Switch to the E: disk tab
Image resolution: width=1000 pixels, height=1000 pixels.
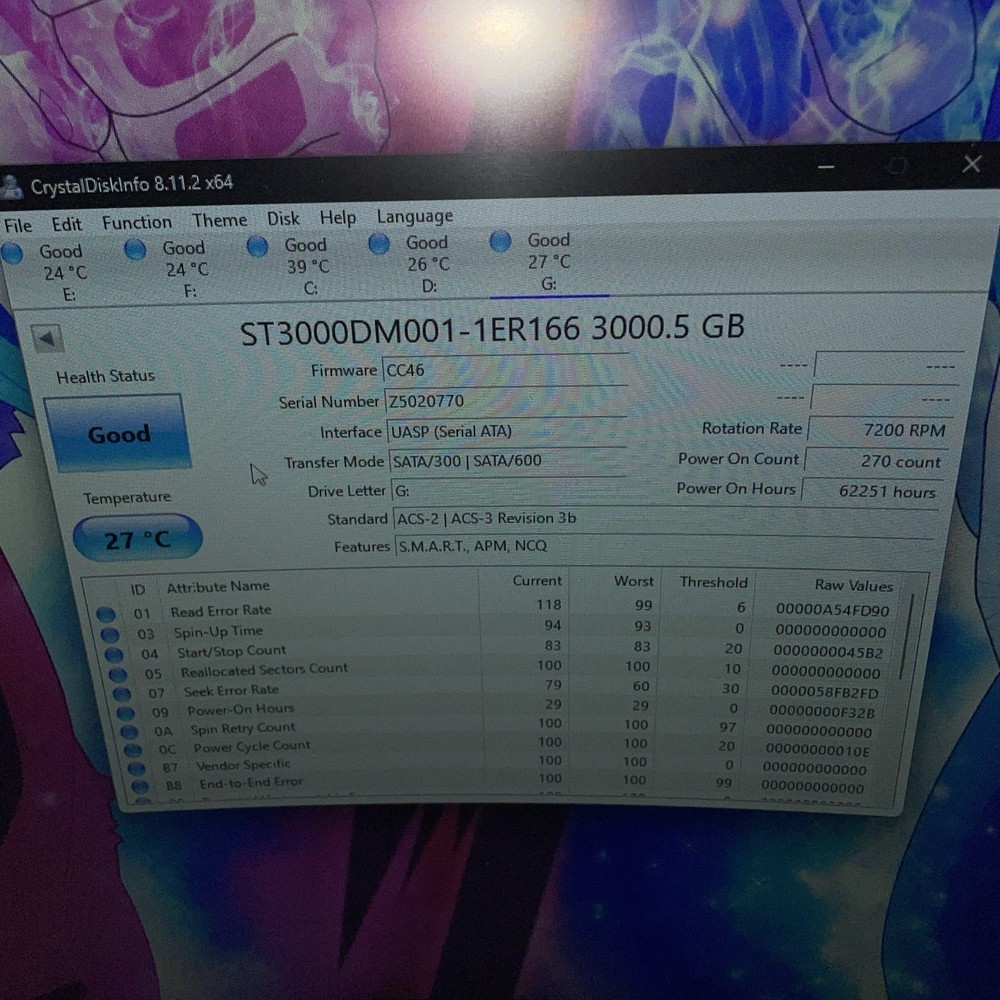pos(62,272)
